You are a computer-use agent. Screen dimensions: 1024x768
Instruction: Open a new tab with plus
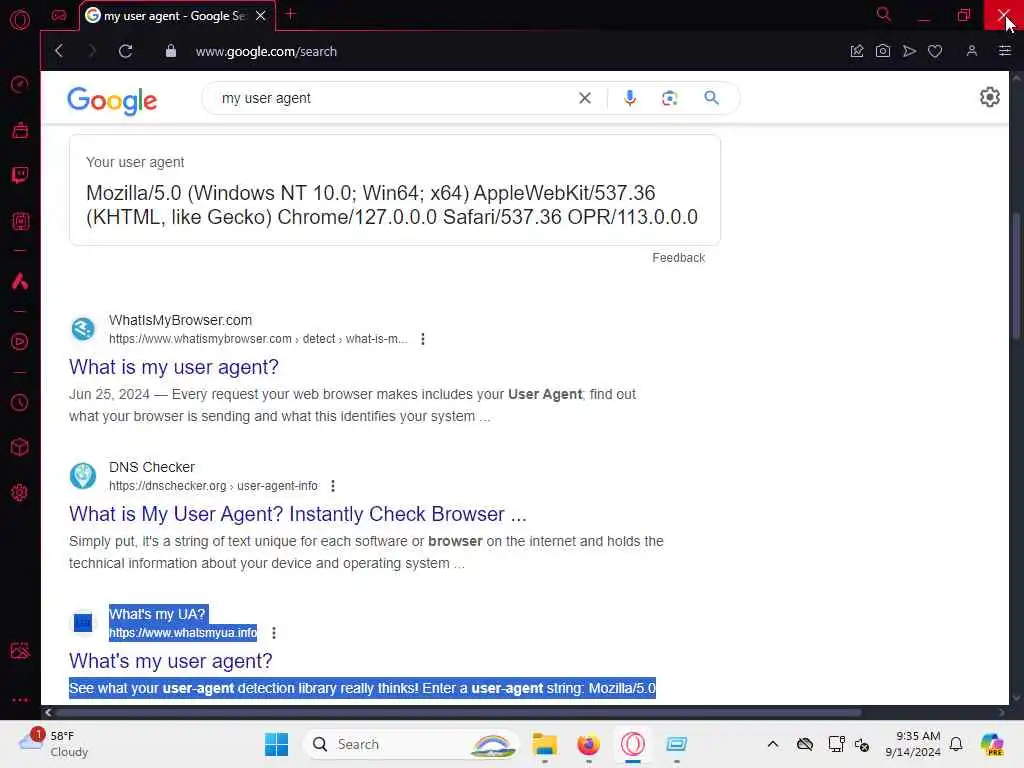click(x=291, y=14)
